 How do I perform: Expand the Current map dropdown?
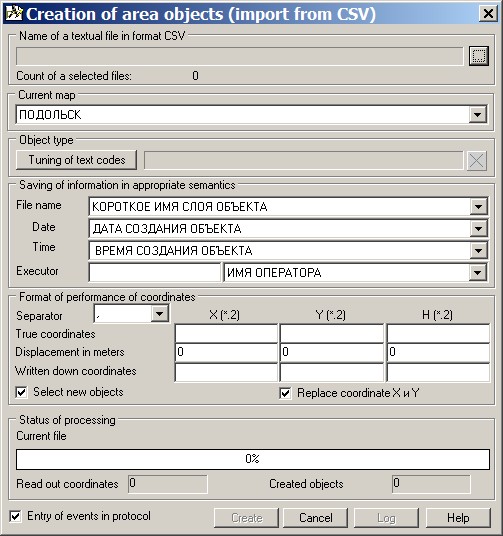click(478, 115)
